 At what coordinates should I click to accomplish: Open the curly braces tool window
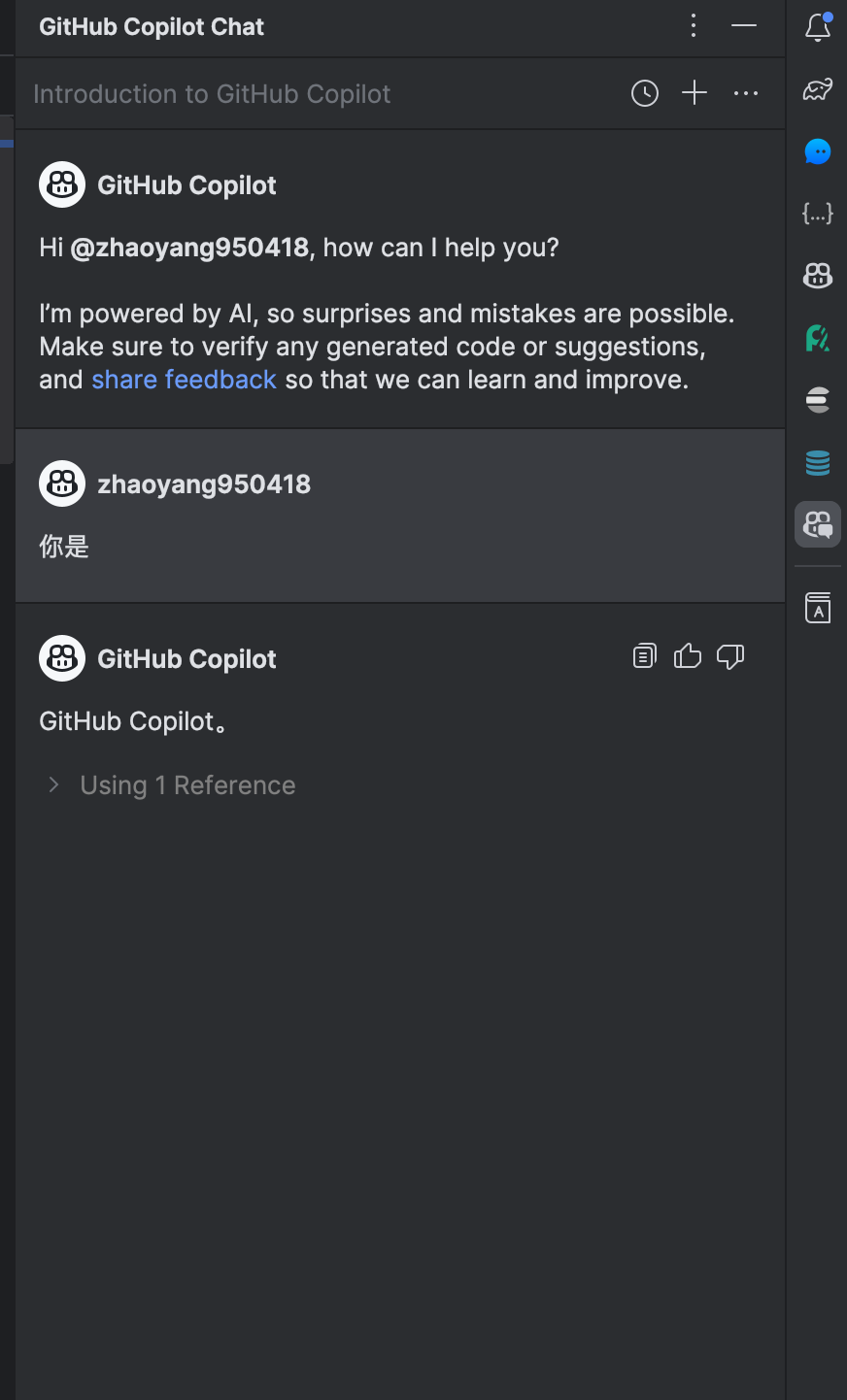click(x=818, y=214)
